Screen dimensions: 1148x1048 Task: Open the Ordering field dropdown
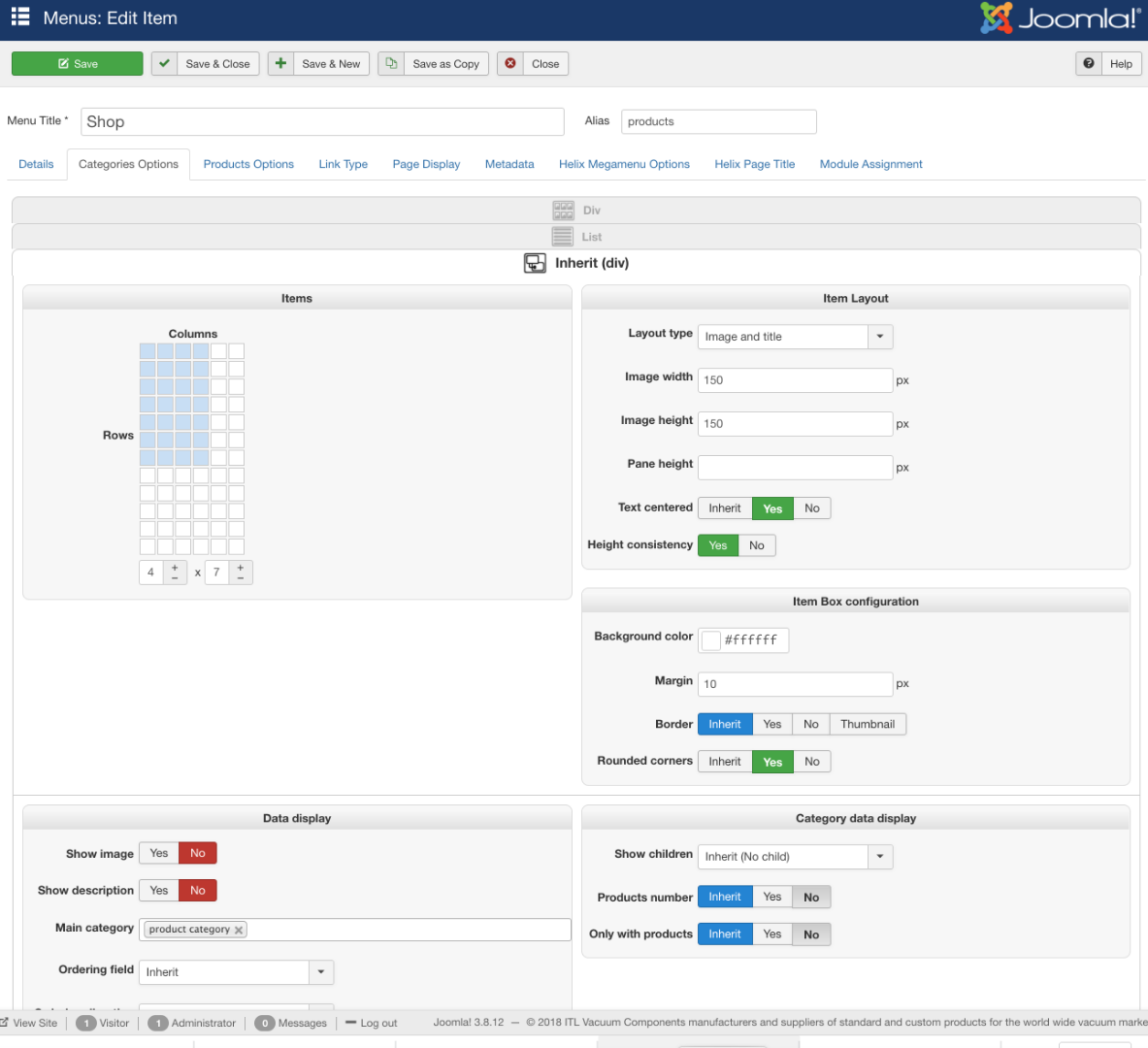pos(320,971)
